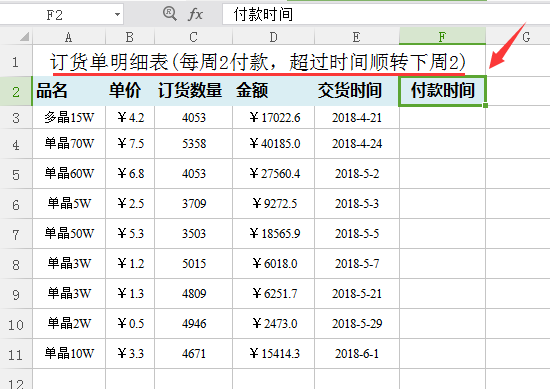
Task: Select row 5 header
Action: point(16,174)
